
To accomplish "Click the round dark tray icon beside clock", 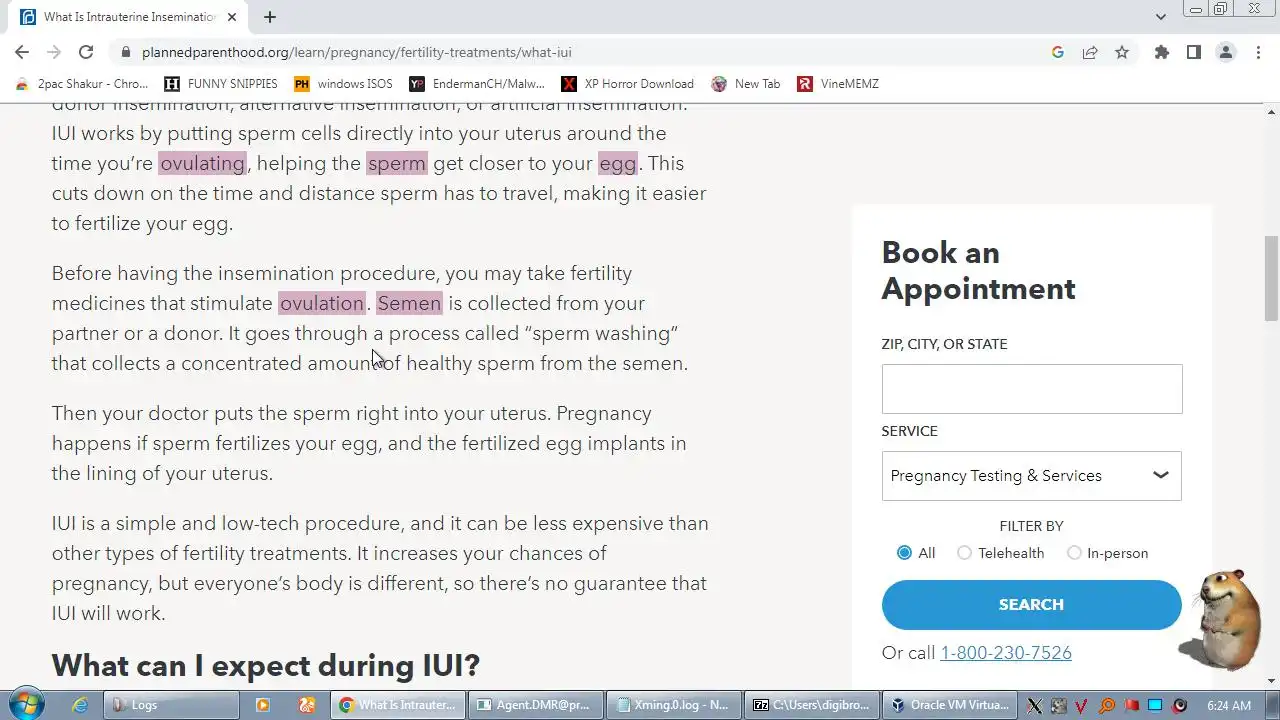I will pyautogui.click(x=1179, y=705).
